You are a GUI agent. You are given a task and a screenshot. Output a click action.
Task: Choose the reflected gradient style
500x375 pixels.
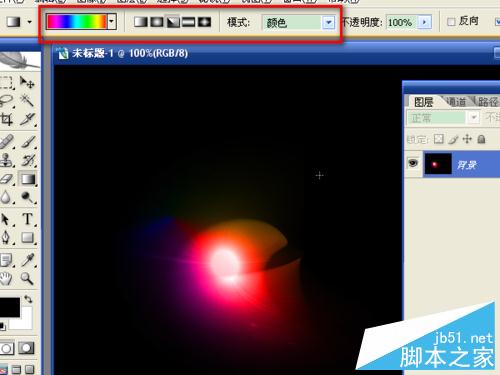[x=189, y=22]
